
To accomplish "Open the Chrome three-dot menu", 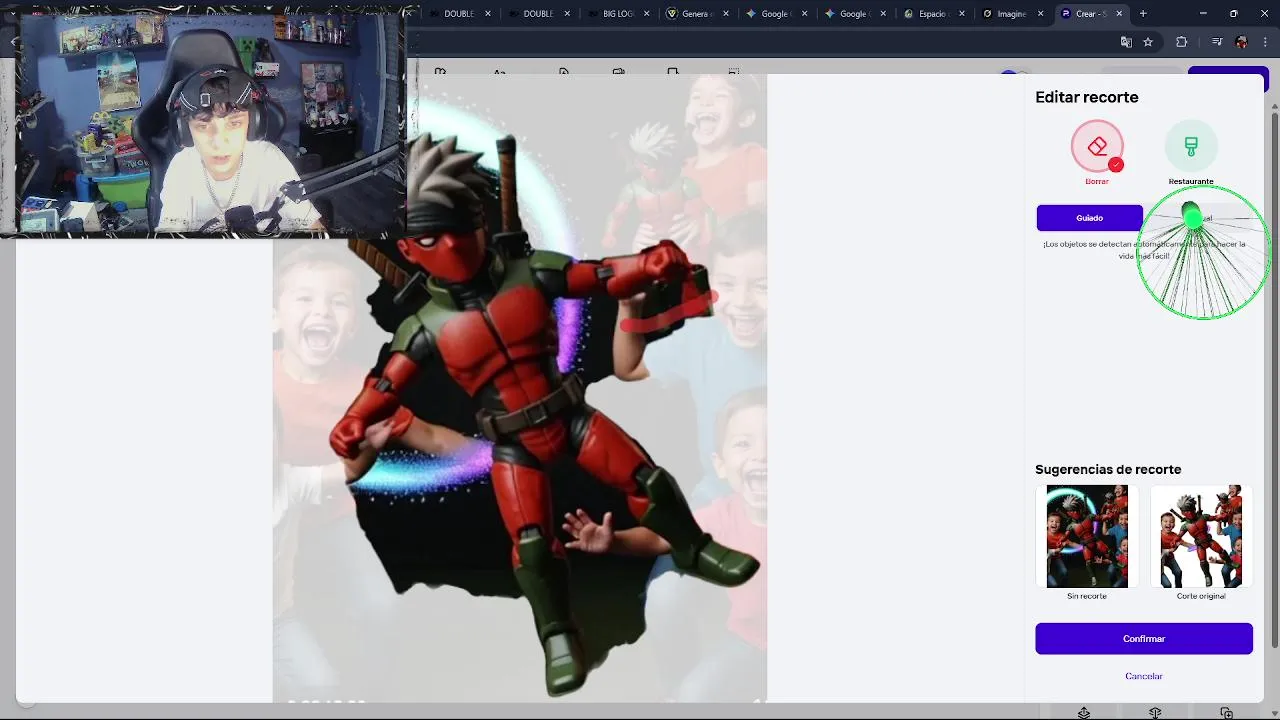I will pyautogui.click(x=1265, y=42).
